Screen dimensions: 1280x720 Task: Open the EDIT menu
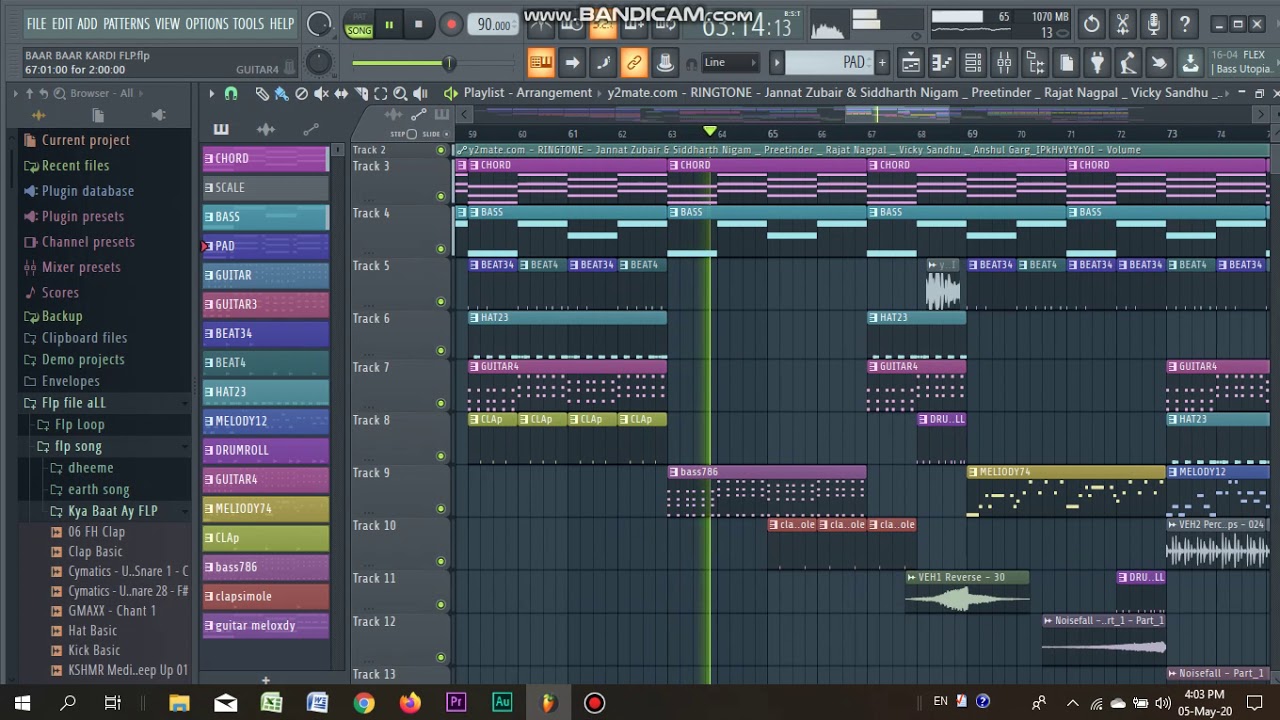click(62, 24)
